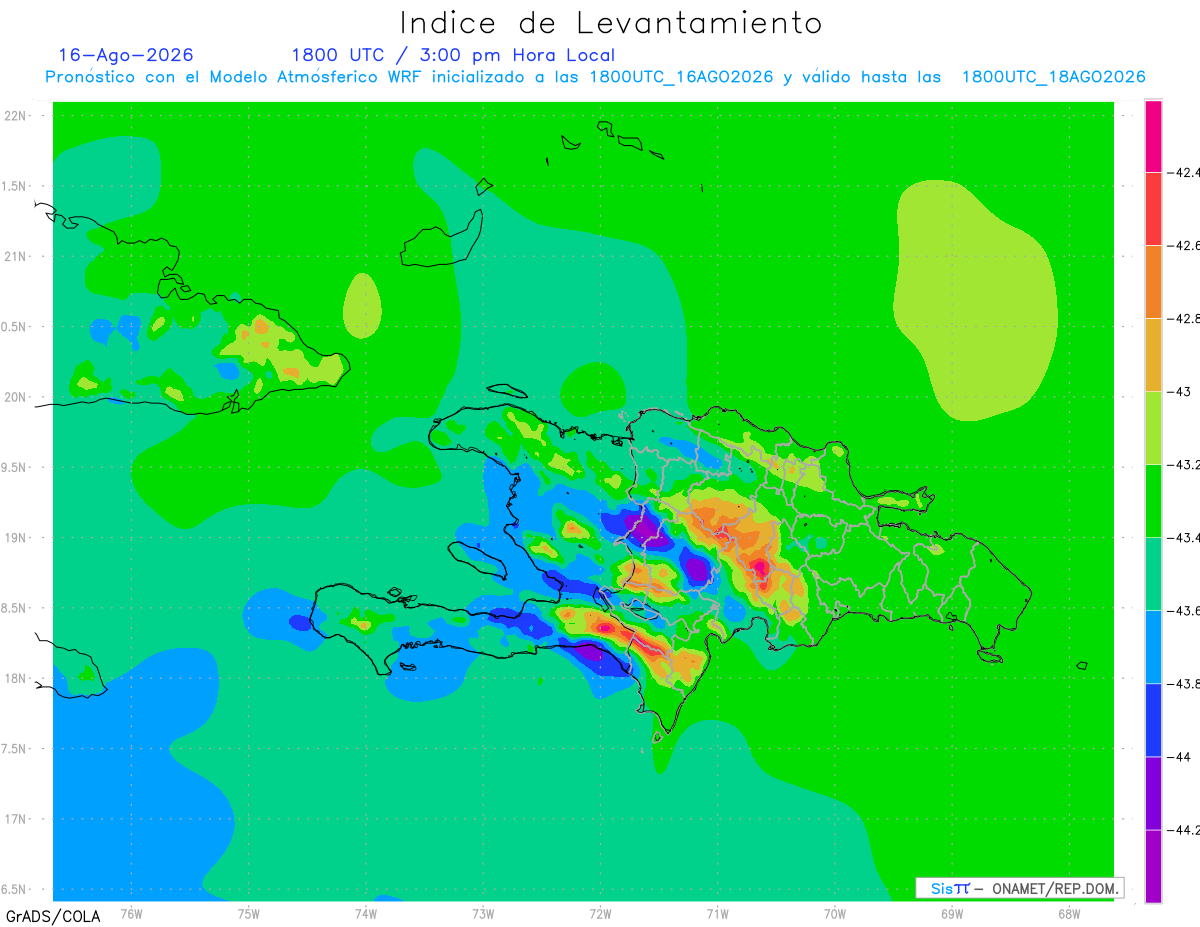Click the -44.2 color bar value
The image size is (1200, 927).
tap(1184, 830)
